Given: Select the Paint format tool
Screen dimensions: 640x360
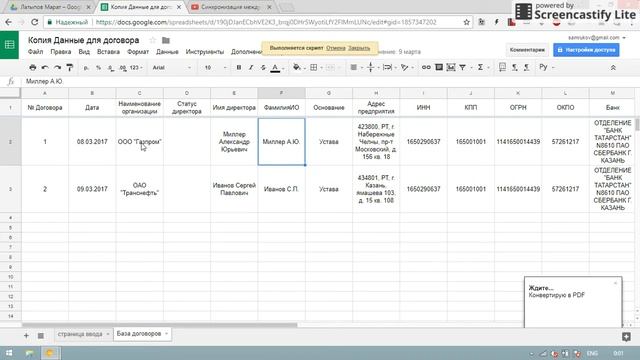Looking at the screenshot, I should coord(70,67).
